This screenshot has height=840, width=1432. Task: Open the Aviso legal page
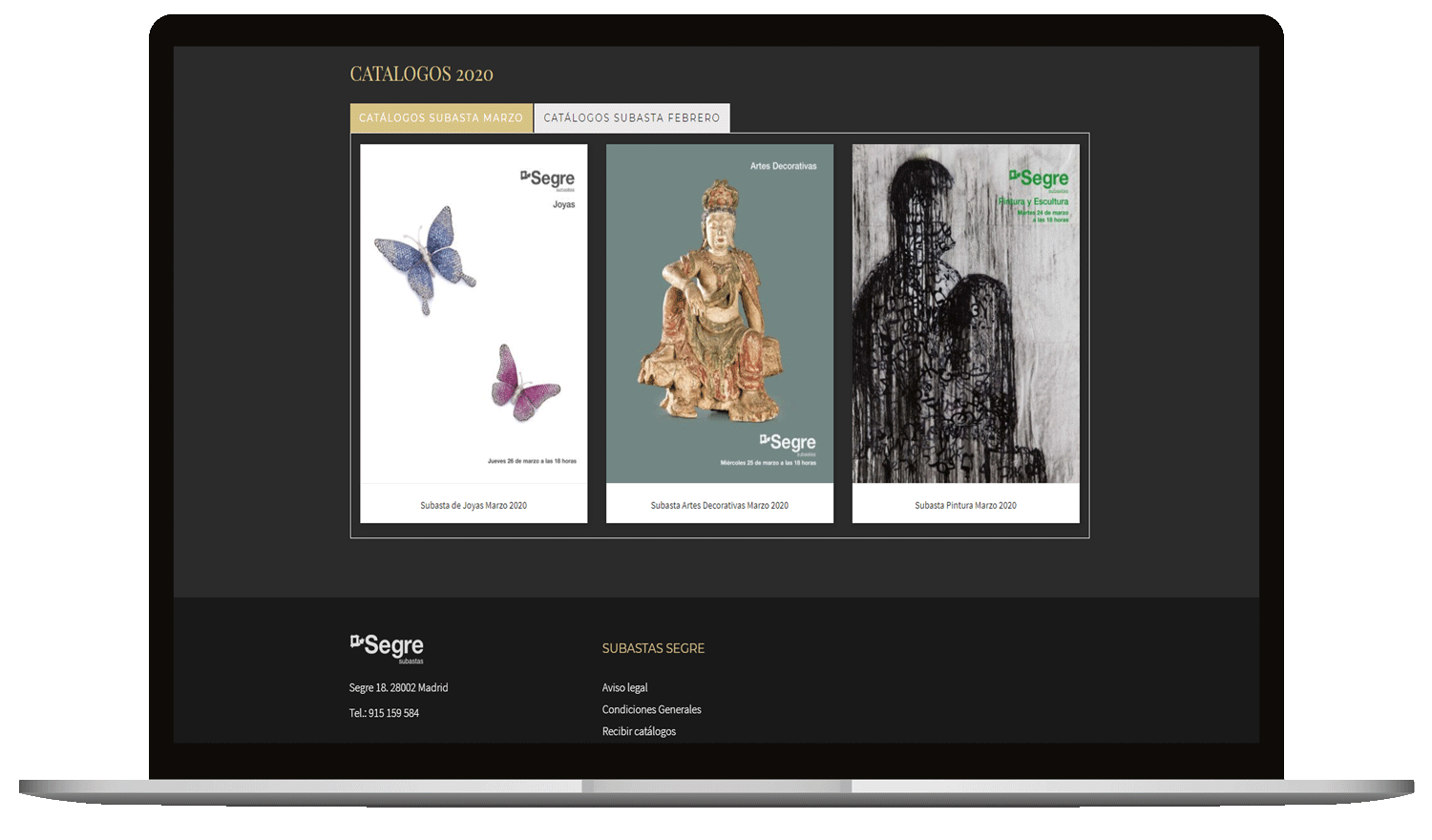click(x=623, y=687)
